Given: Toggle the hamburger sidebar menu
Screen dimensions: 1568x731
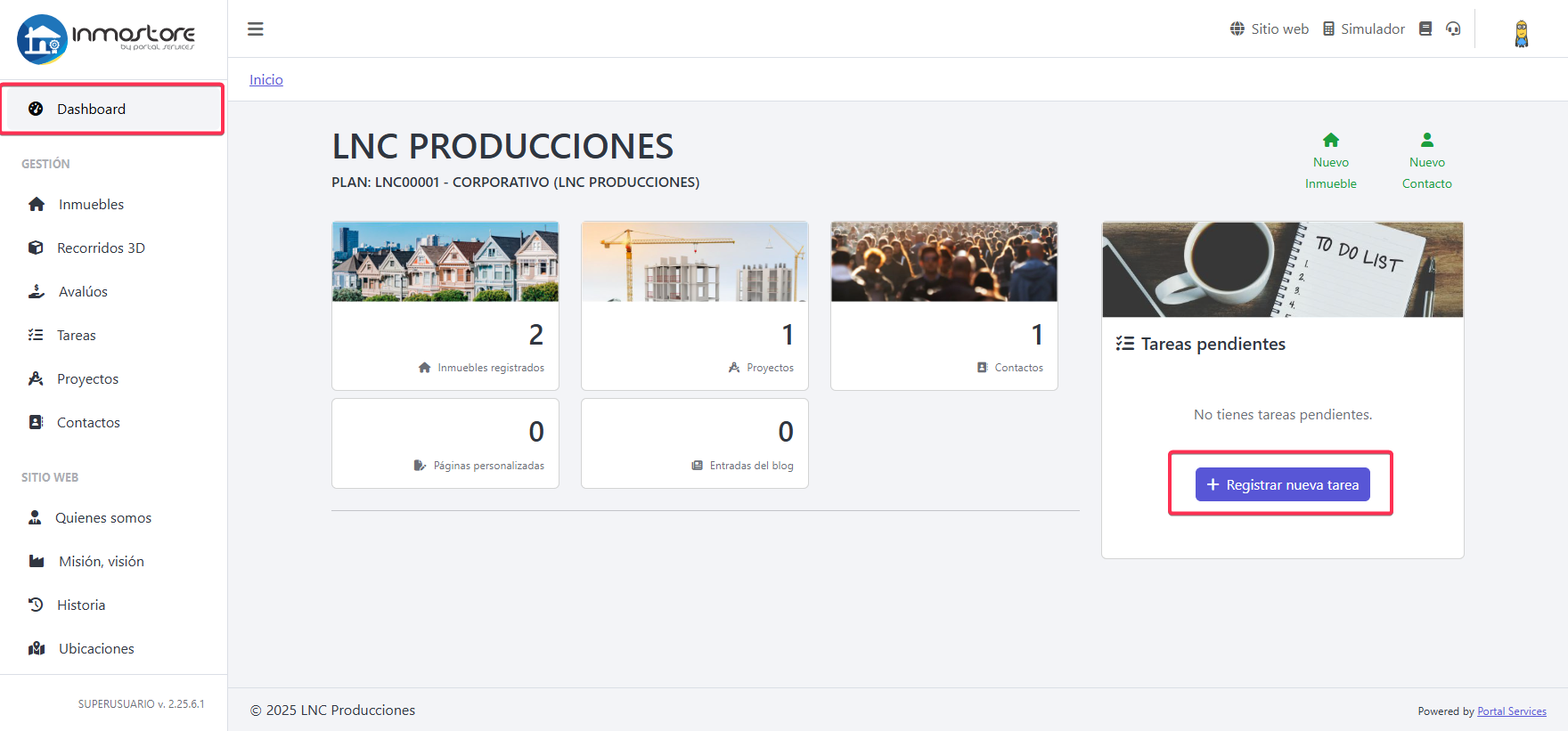Looking at the screenshot, I should pos(256,29).
